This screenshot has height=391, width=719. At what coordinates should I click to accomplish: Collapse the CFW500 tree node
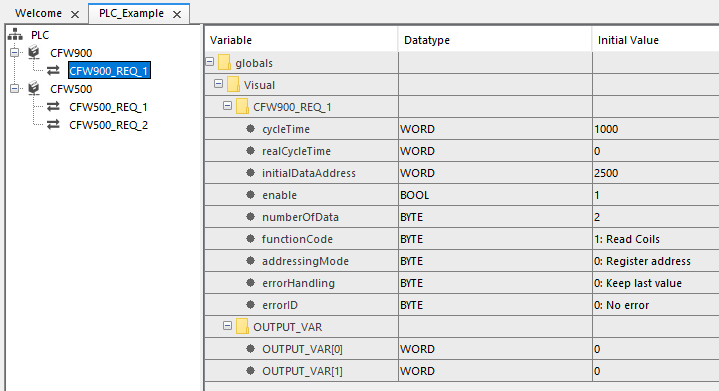[x=15, y=88]
